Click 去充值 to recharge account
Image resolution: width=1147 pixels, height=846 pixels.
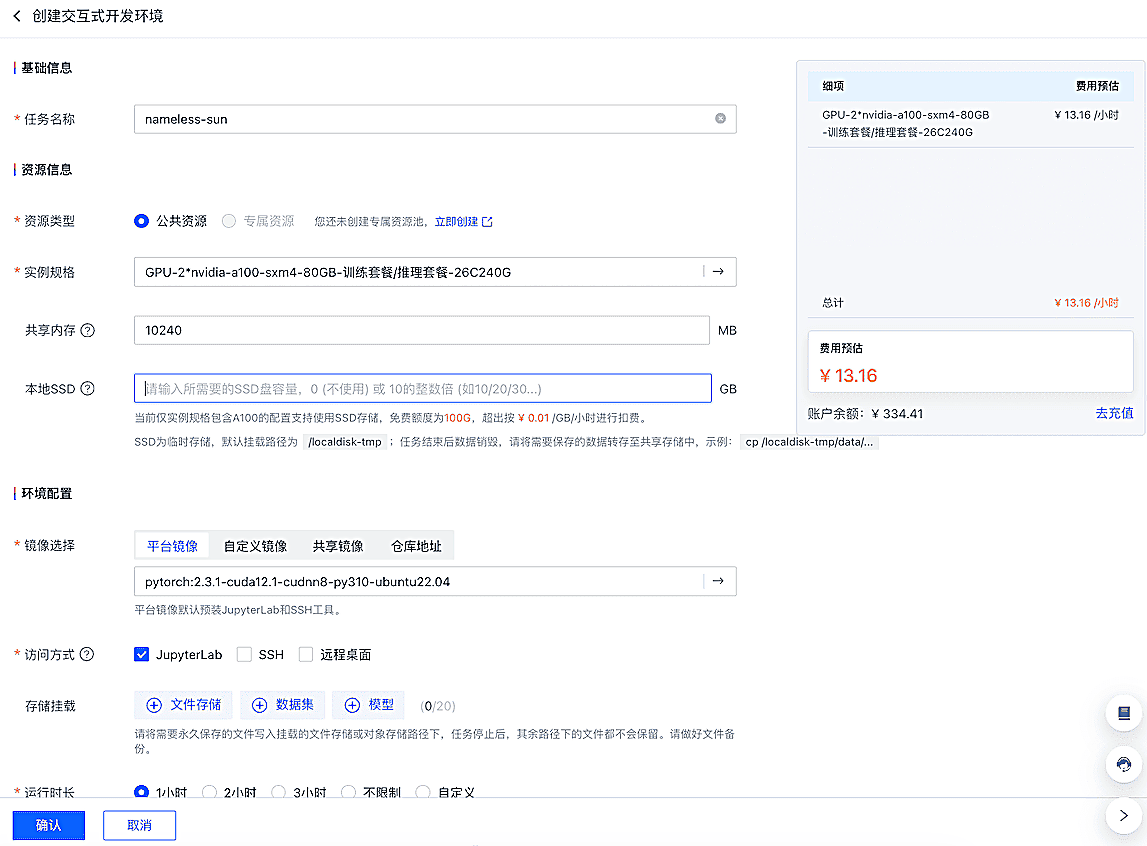coord(1114,413)
